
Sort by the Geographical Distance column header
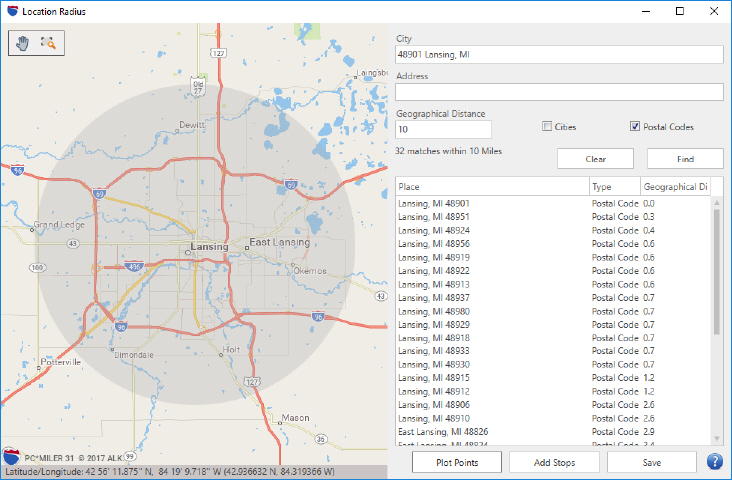(x=675, y=186)
